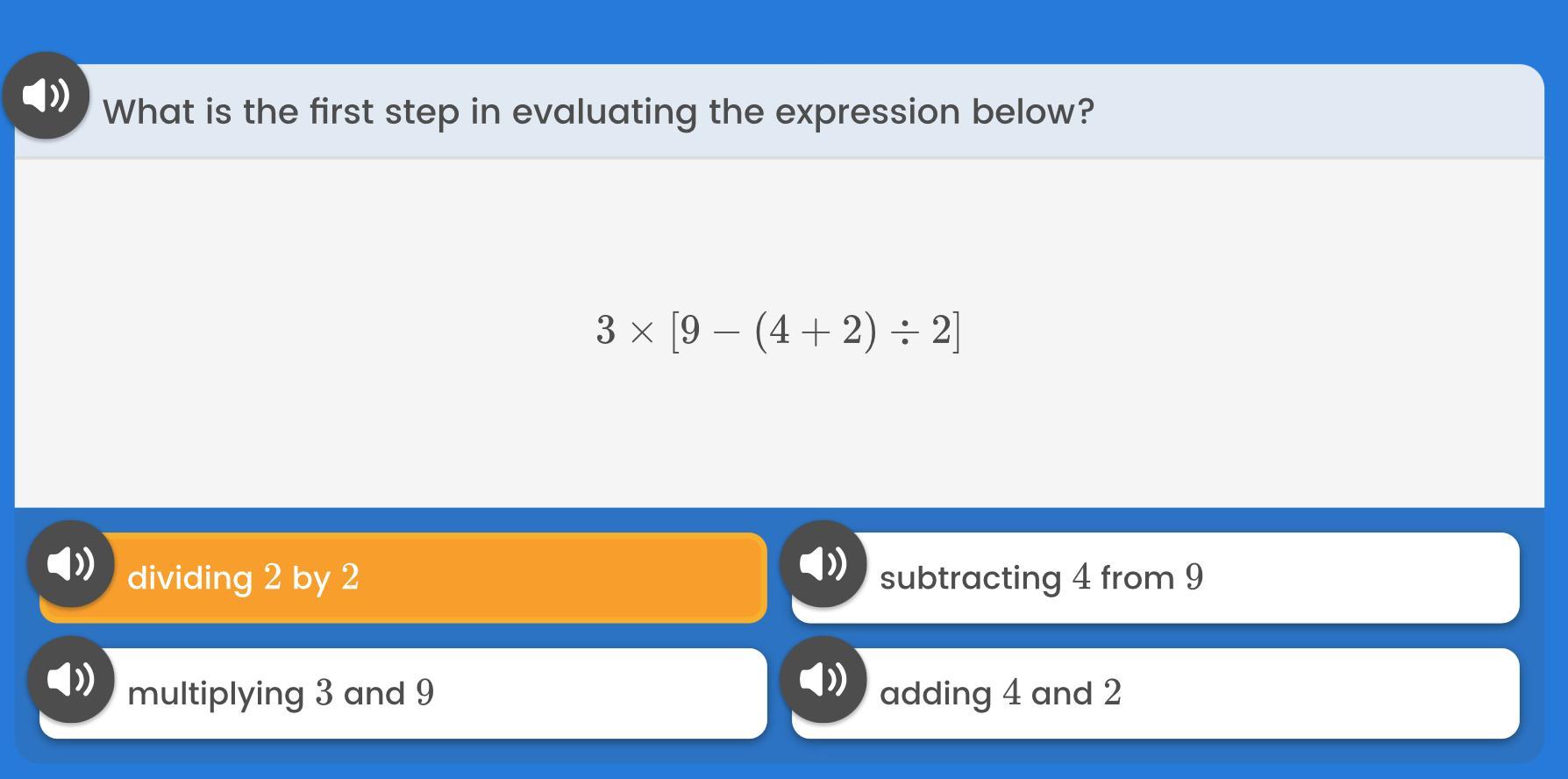The height and width of the screenshot is (779, 1568).
Task: Play audio for 'dividing 2 by 2'
Action: point(70,564)
